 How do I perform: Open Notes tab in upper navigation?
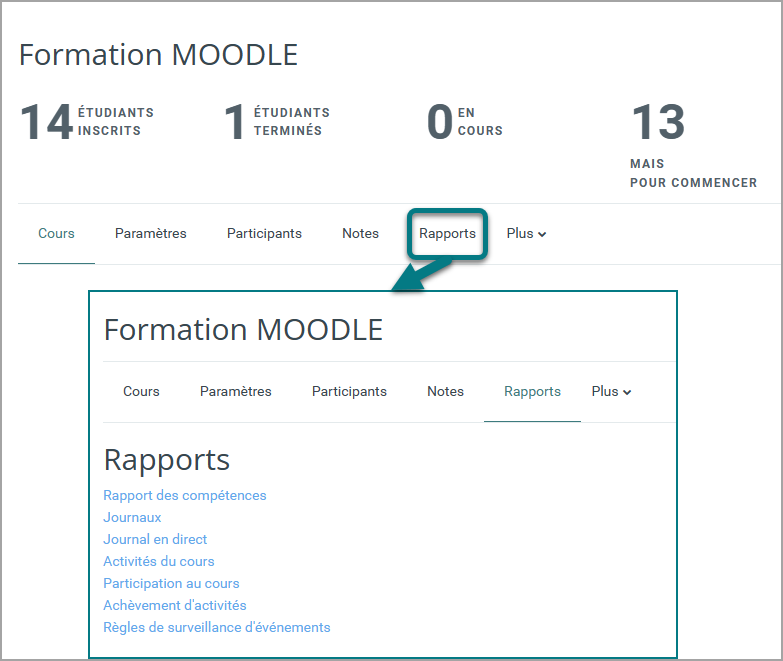(x=360, y=233)
